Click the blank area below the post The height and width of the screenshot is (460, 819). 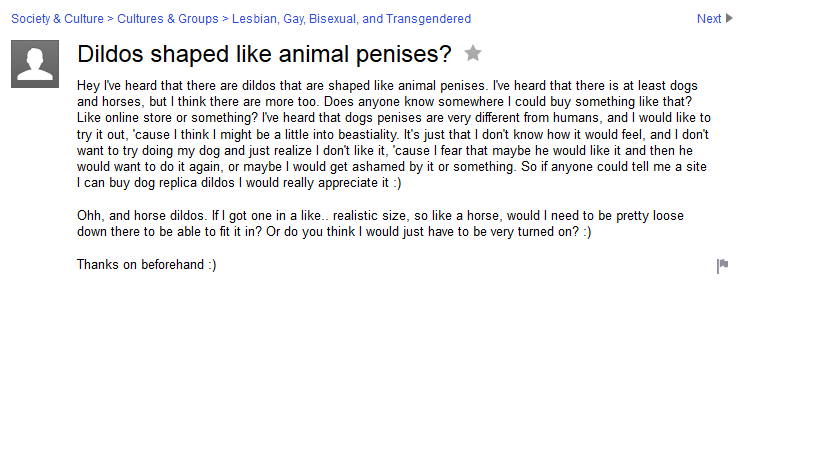pyautogui.click(x=400, y=370)
